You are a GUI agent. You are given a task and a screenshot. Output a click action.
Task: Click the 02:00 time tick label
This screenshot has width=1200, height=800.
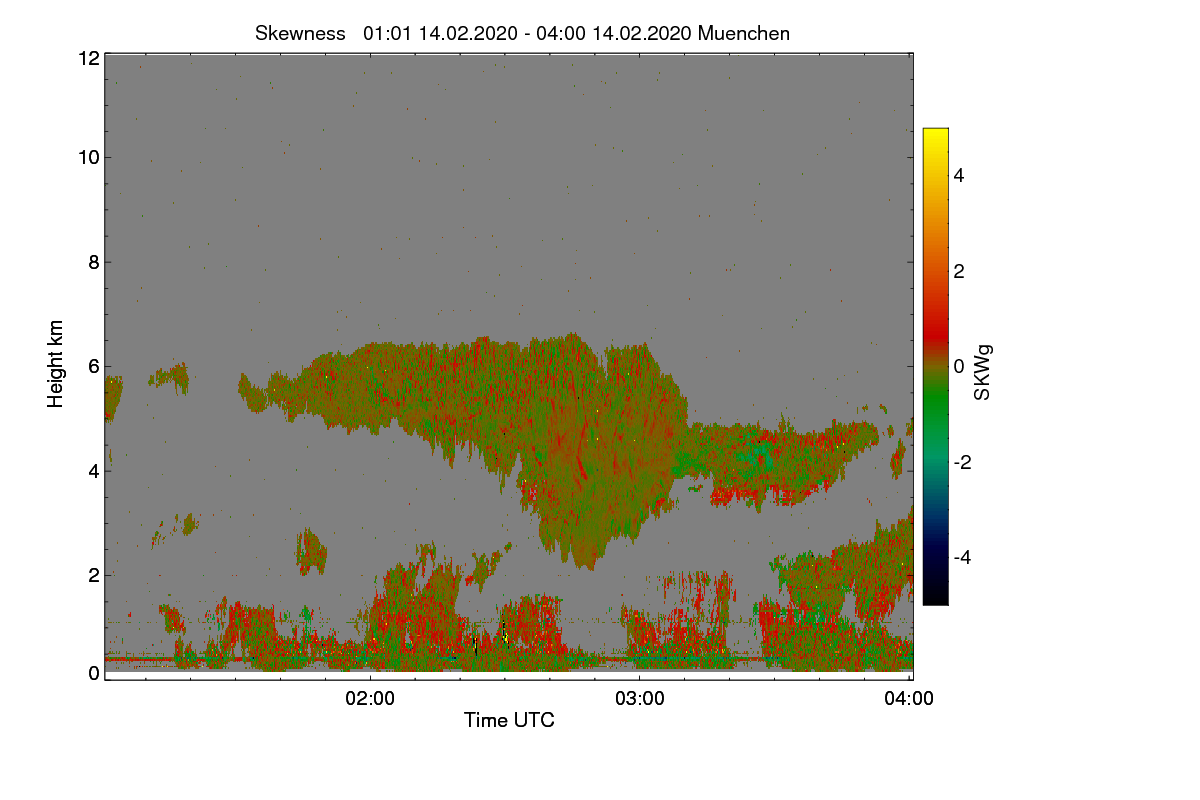click(370, 699)
